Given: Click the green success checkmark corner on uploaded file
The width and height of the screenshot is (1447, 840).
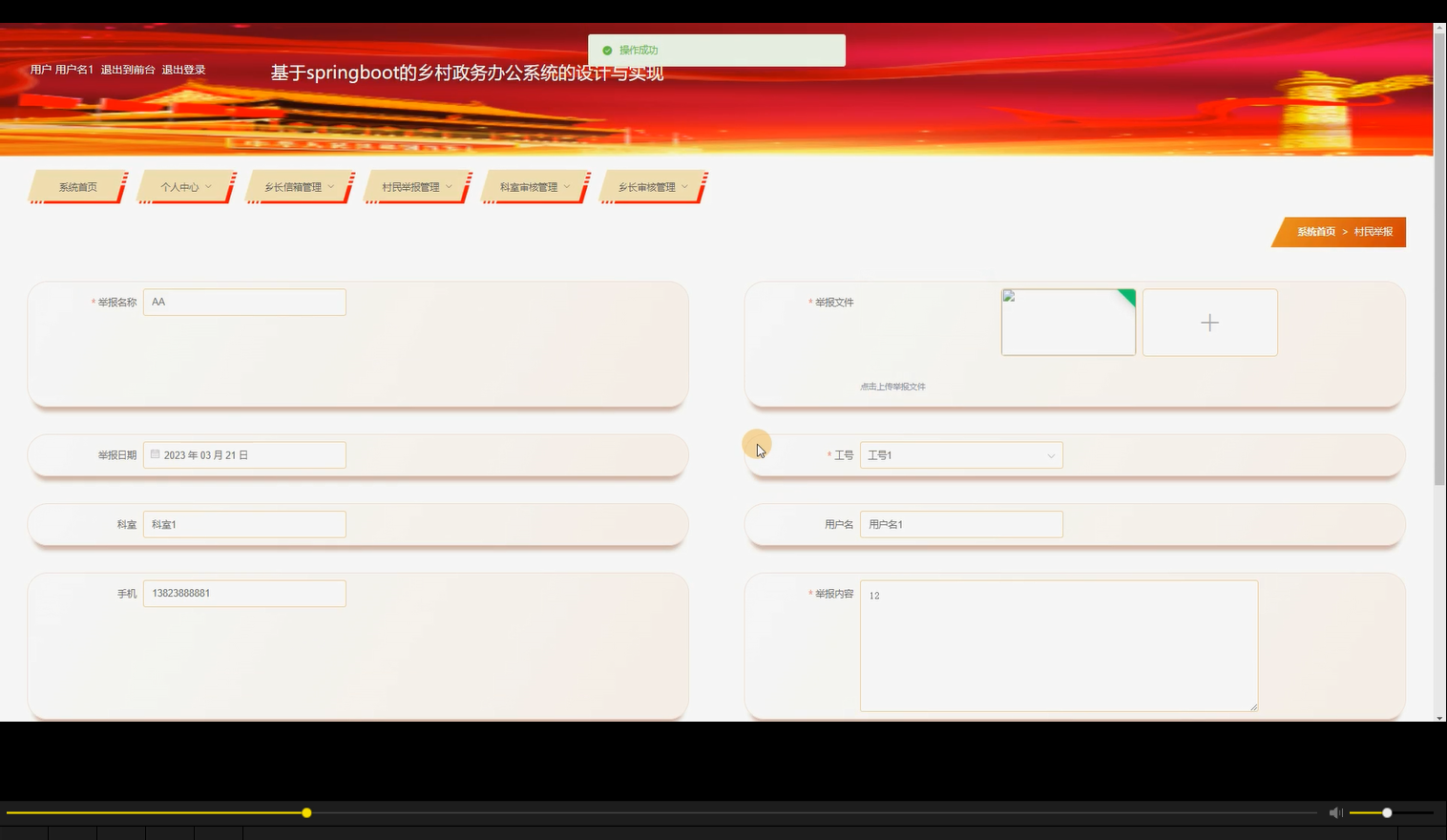Looking at the screenshot, I should pos(1128,296).
